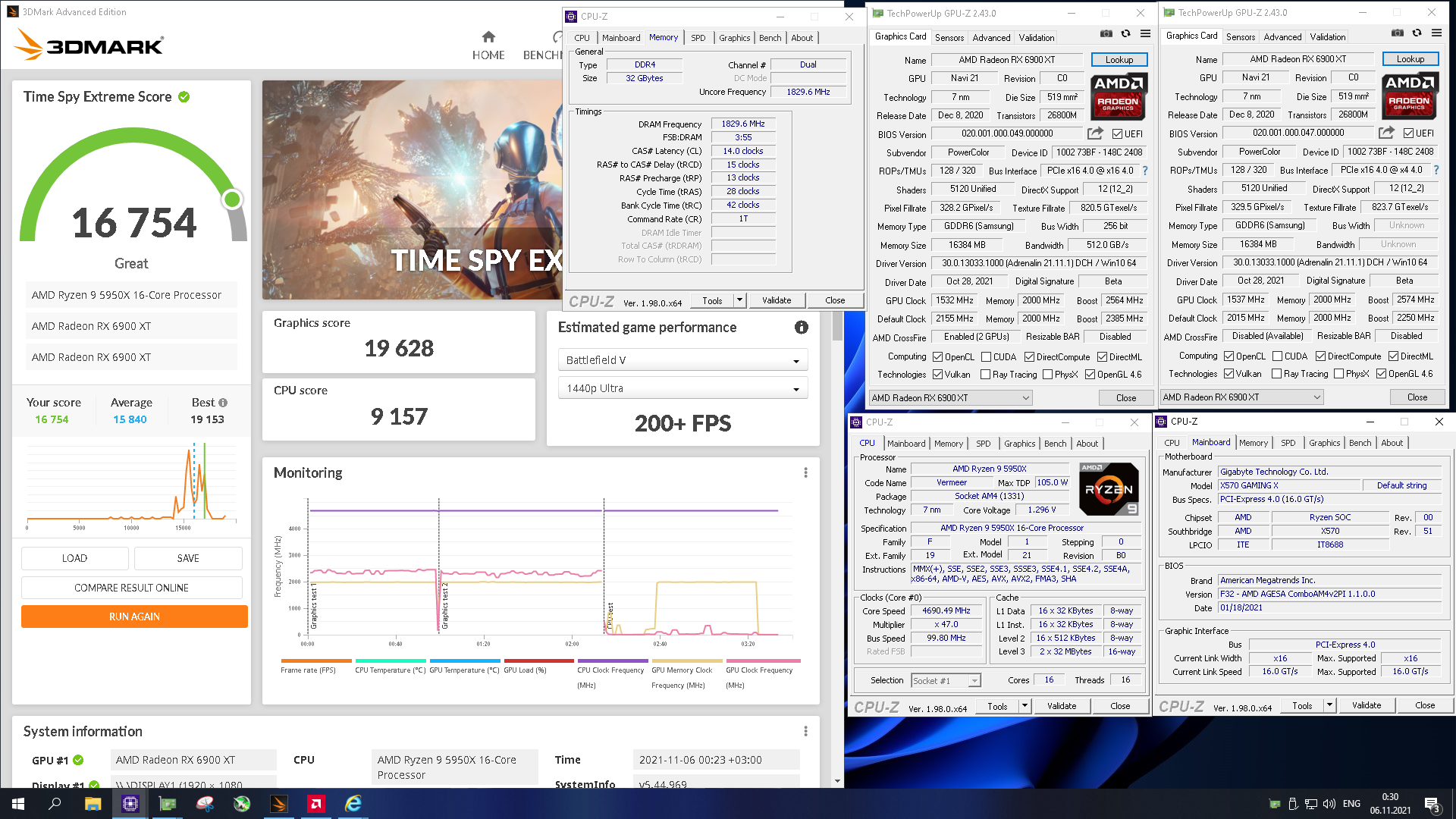Switch to About tab in CPU-Z Mainboard window
Screen dimensions: 1456x819
pyautogui.click(x=1392, y=443)
